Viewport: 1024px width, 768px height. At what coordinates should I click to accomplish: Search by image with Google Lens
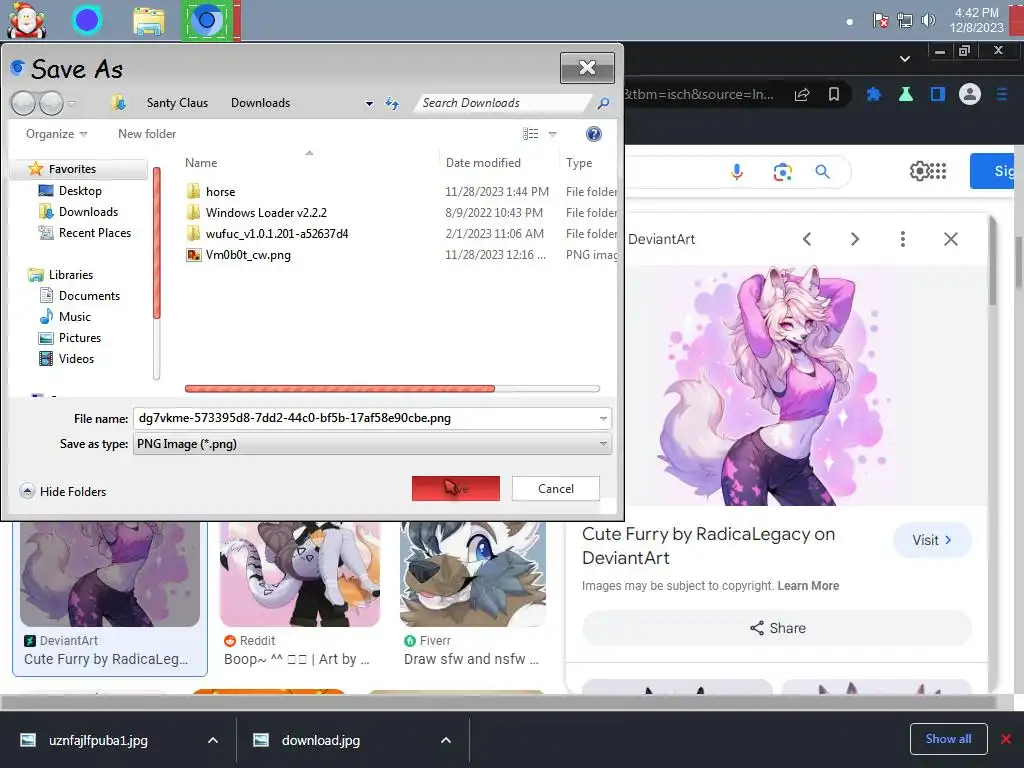tap(782, 172)
